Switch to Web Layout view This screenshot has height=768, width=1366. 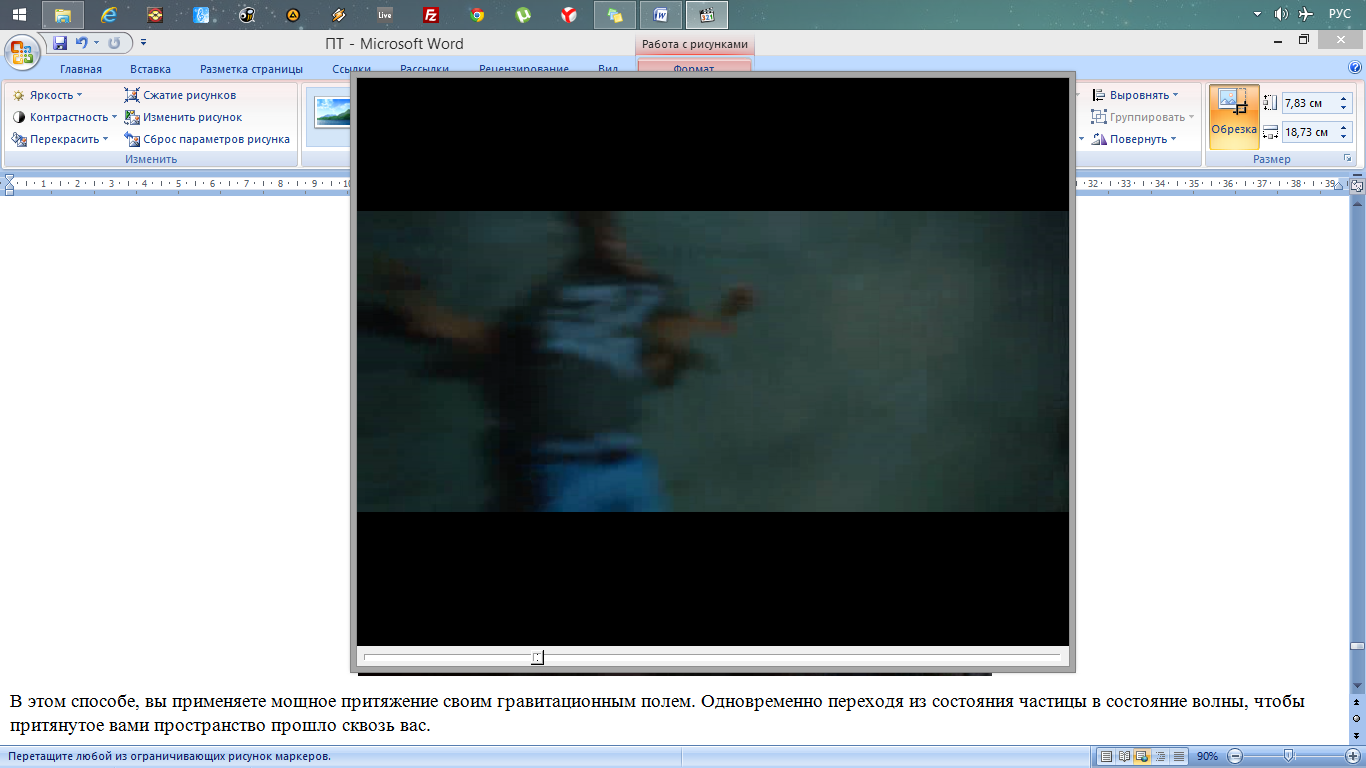click(x=1142, y=756)
